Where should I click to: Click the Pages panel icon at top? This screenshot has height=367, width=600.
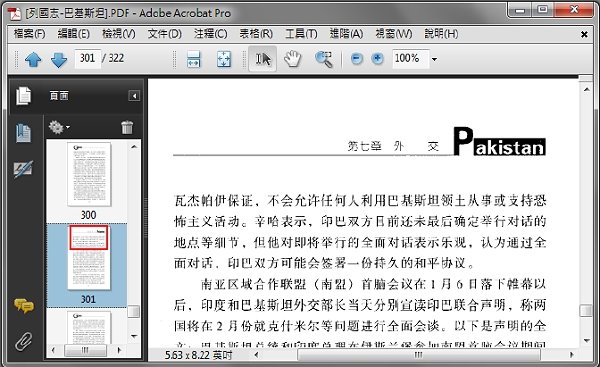pyautogui.click(x=23, y=96)
